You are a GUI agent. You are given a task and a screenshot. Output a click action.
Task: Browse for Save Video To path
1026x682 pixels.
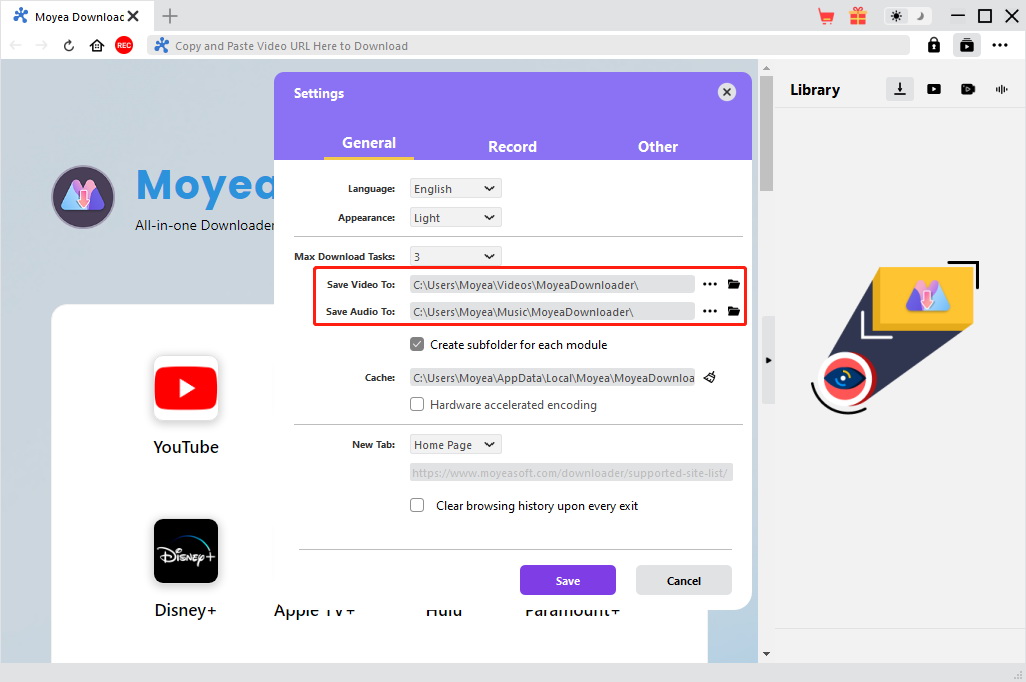710,284
